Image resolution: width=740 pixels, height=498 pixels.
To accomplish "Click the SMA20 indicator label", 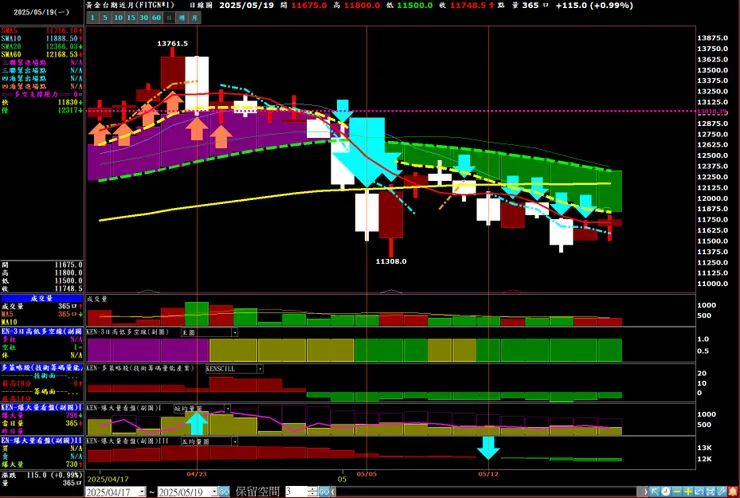I will click(x=10, y=47).
